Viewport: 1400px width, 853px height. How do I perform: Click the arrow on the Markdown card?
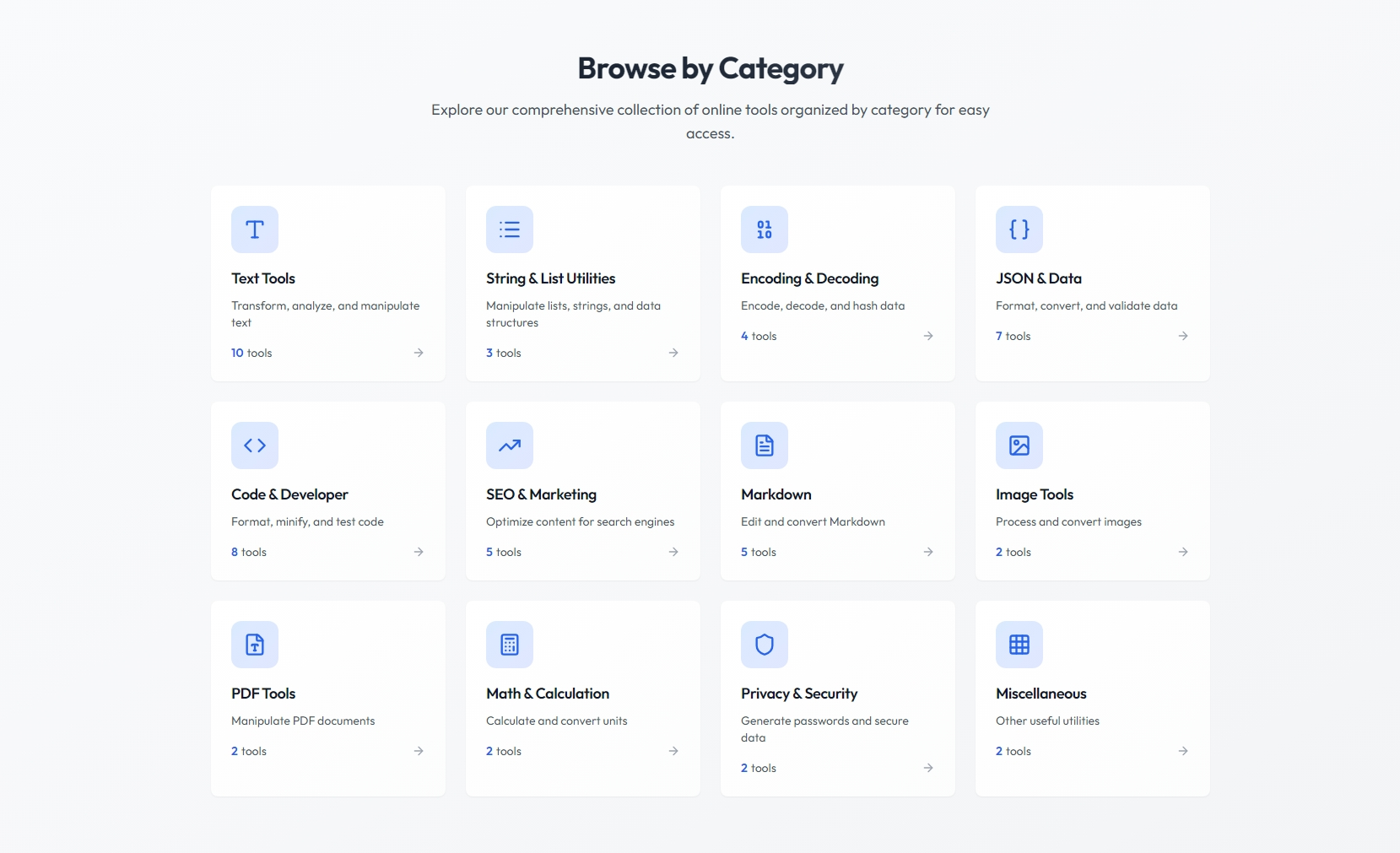[928, 552]
